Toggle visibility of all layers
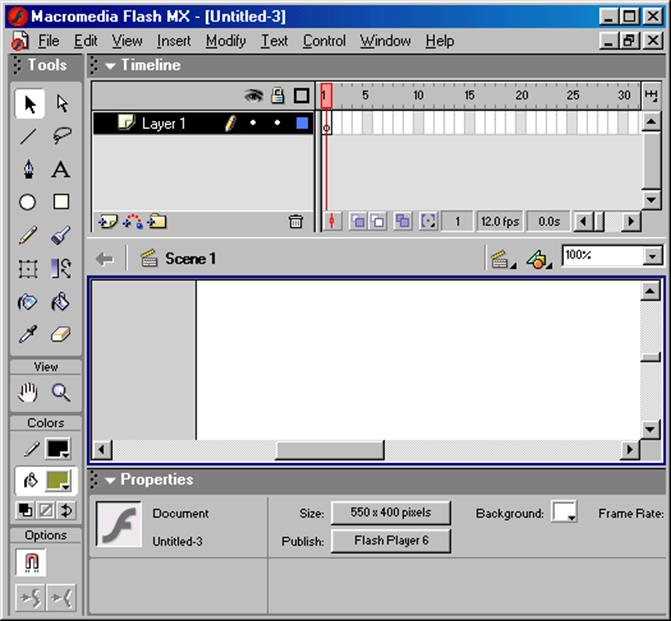This screenshot has height=621, width=671. click(253, 95)
